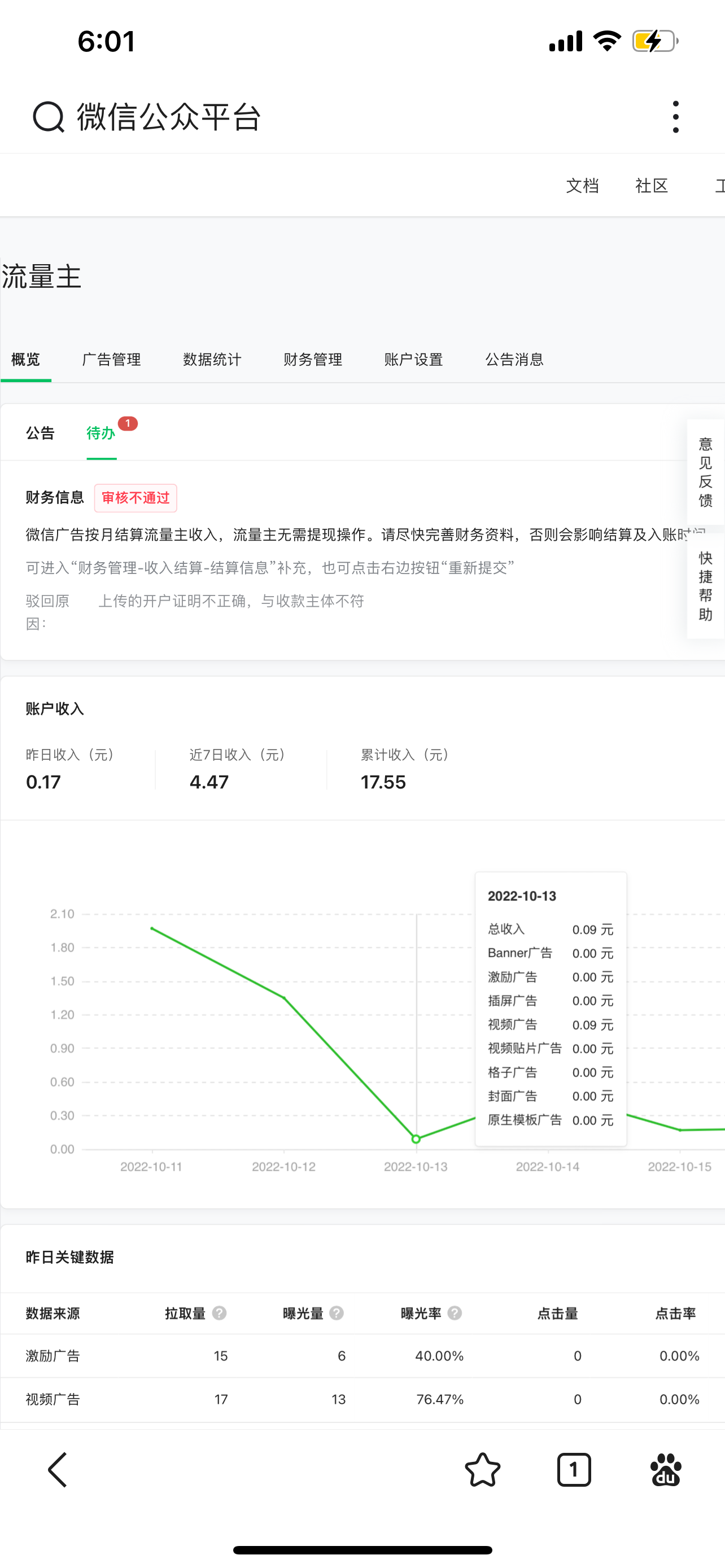Click the 40.00% exposure rate cell

tap(439, 1356)
